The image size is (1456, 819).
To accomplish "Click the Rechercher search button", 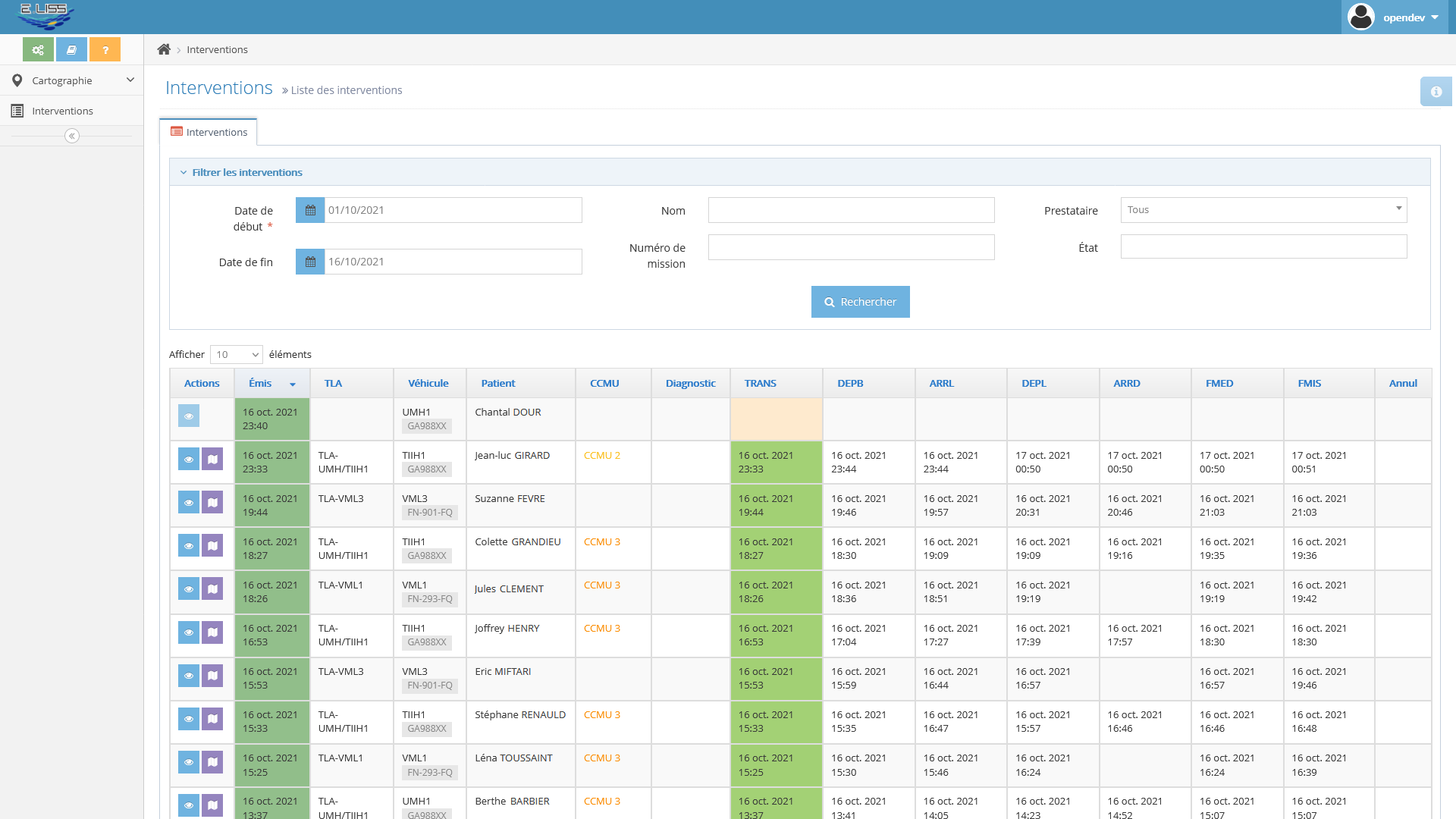I will pyautogui.click(x=860, y=302).
